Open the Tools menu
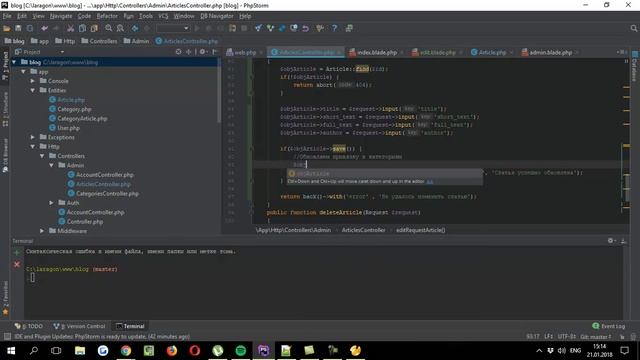This screenshot has height=360, width=640. 146,16
